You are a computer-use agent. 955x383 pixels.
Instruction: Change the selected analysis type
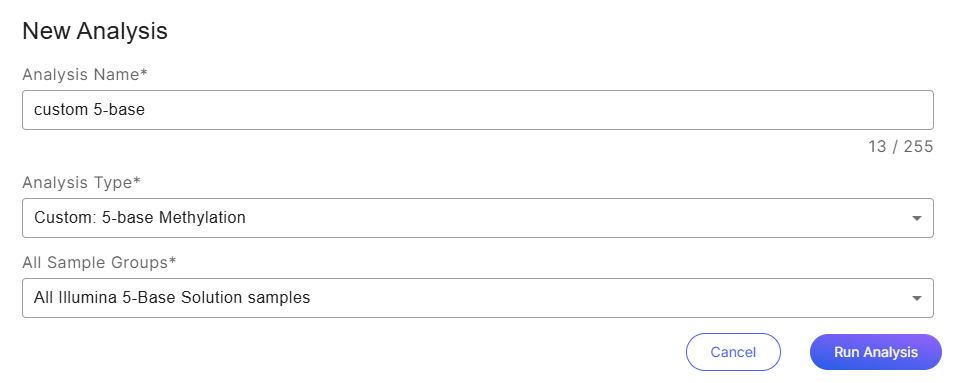tap(478, 218)
